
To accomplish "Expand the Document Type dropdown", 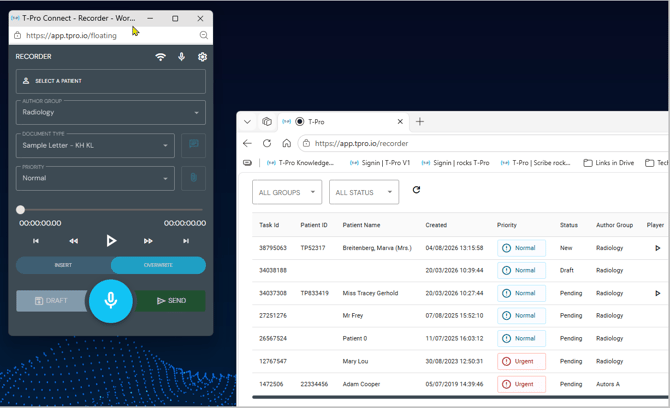I will pos(95,145).
